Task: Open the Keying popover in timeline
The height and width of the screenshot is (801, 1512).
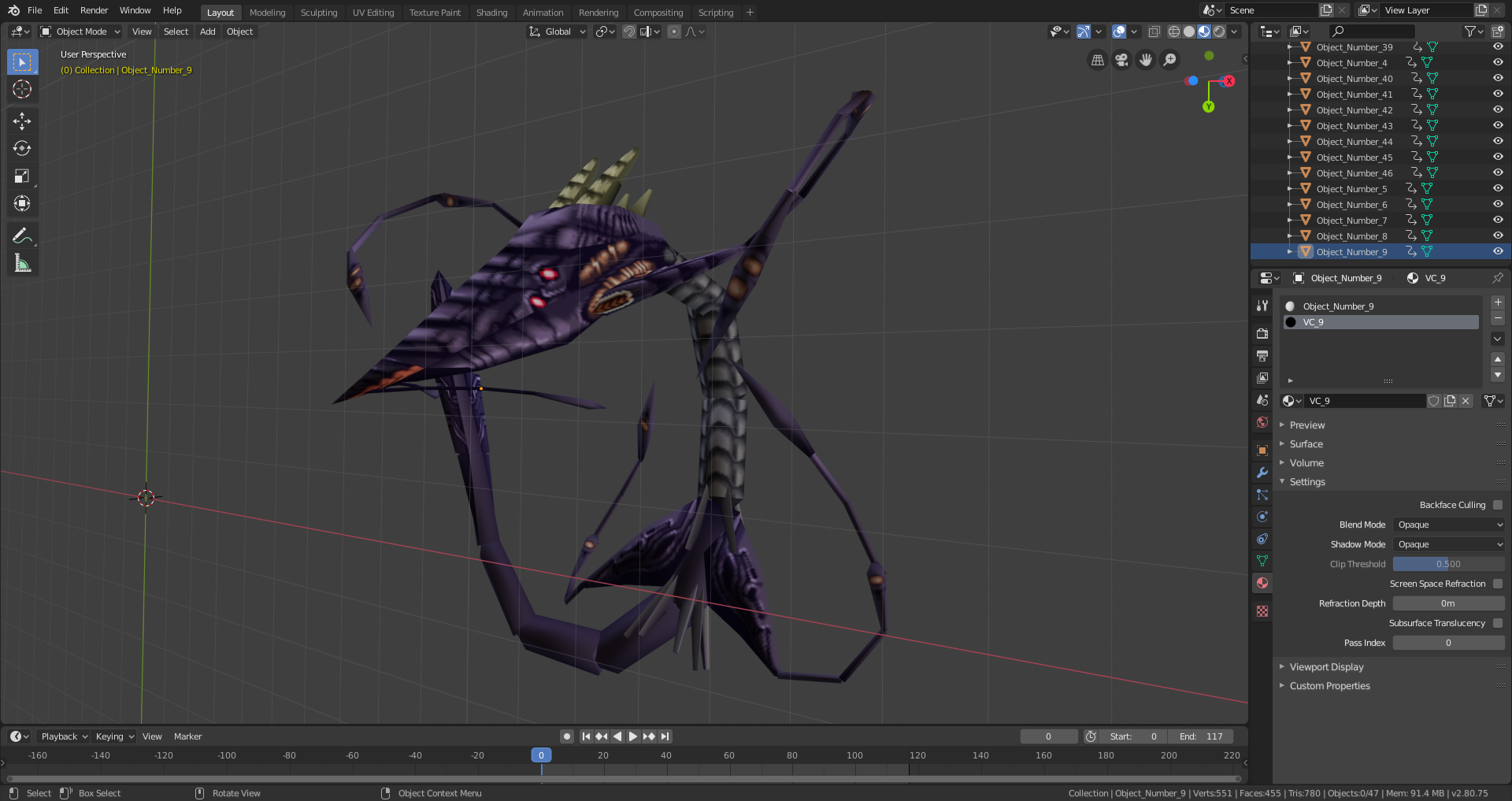Action: pos(114,736)
